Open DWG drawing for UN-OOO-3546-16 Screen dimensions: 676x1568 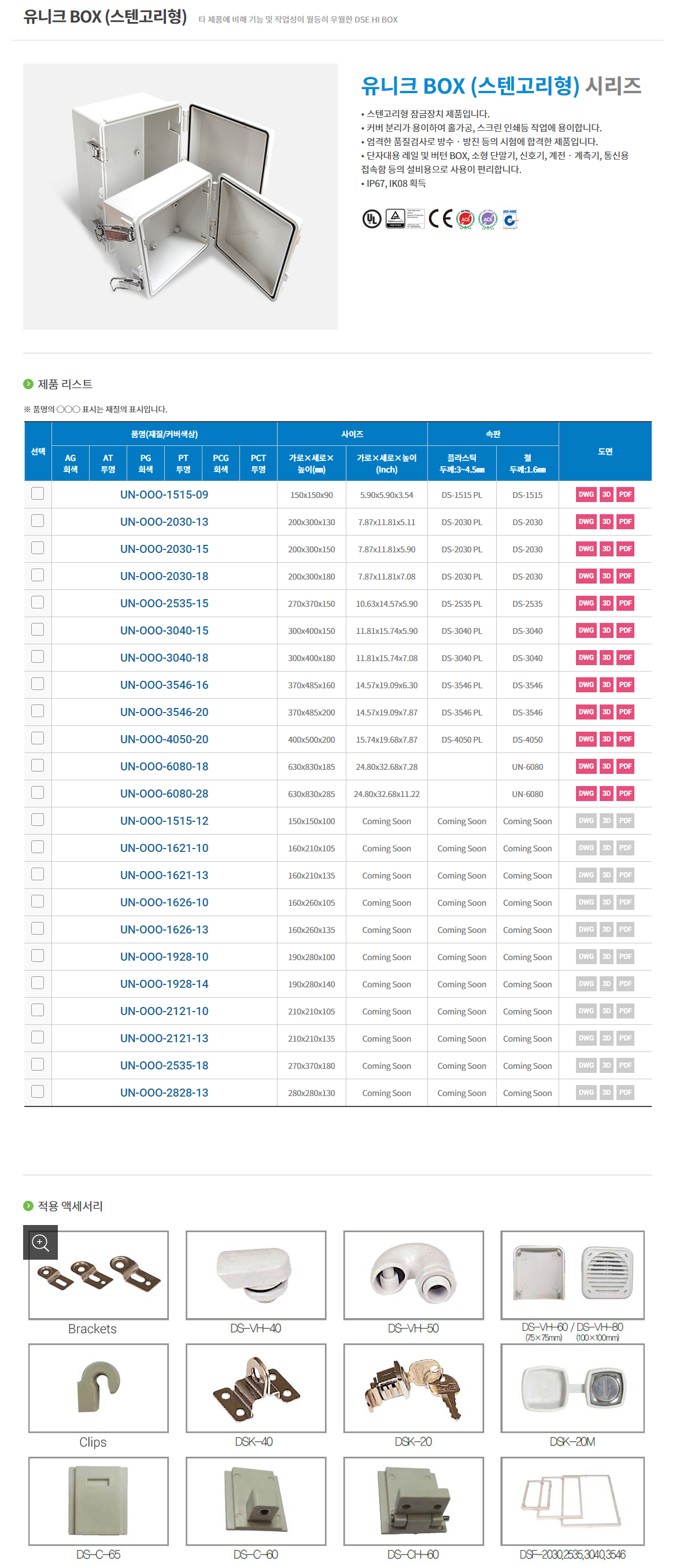(585, 685)
